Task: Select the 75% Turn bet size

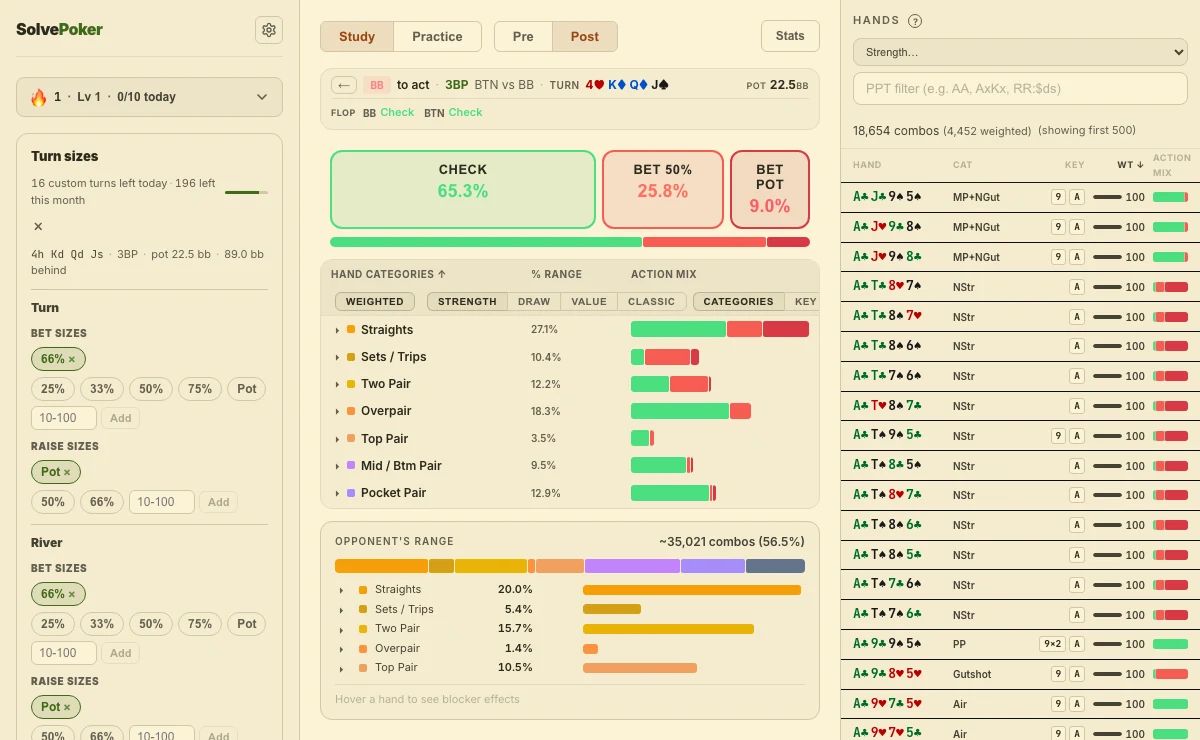Action: tap(200, 389)
